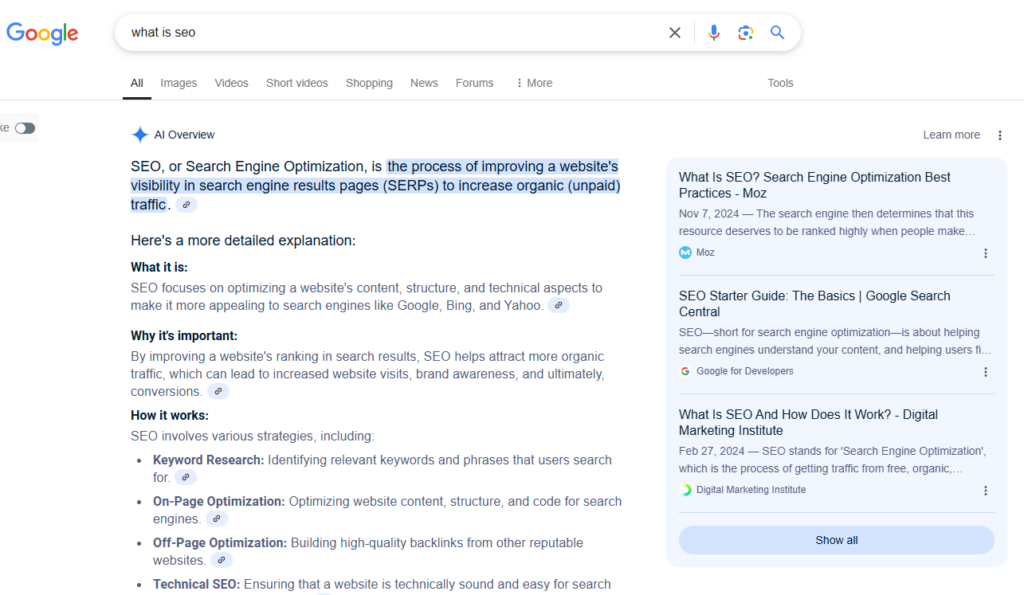Click the magnifying glass search icon
This screenshot has height=595, width=1024.
point(777,33)
